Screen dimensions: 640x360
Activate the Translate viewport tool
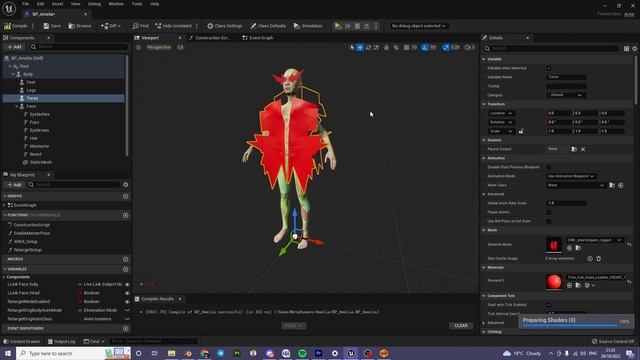coord(360,47)
